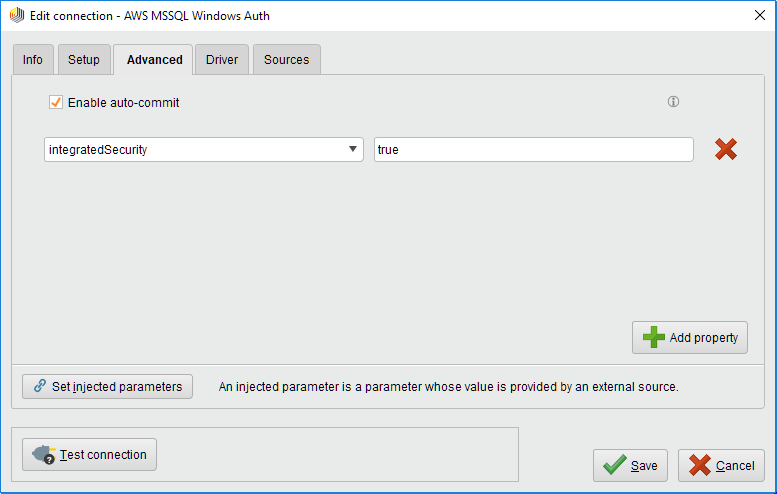Test the connection
Image resolution: width=777 pixels, height=494 pixels.
pos(90,454)
